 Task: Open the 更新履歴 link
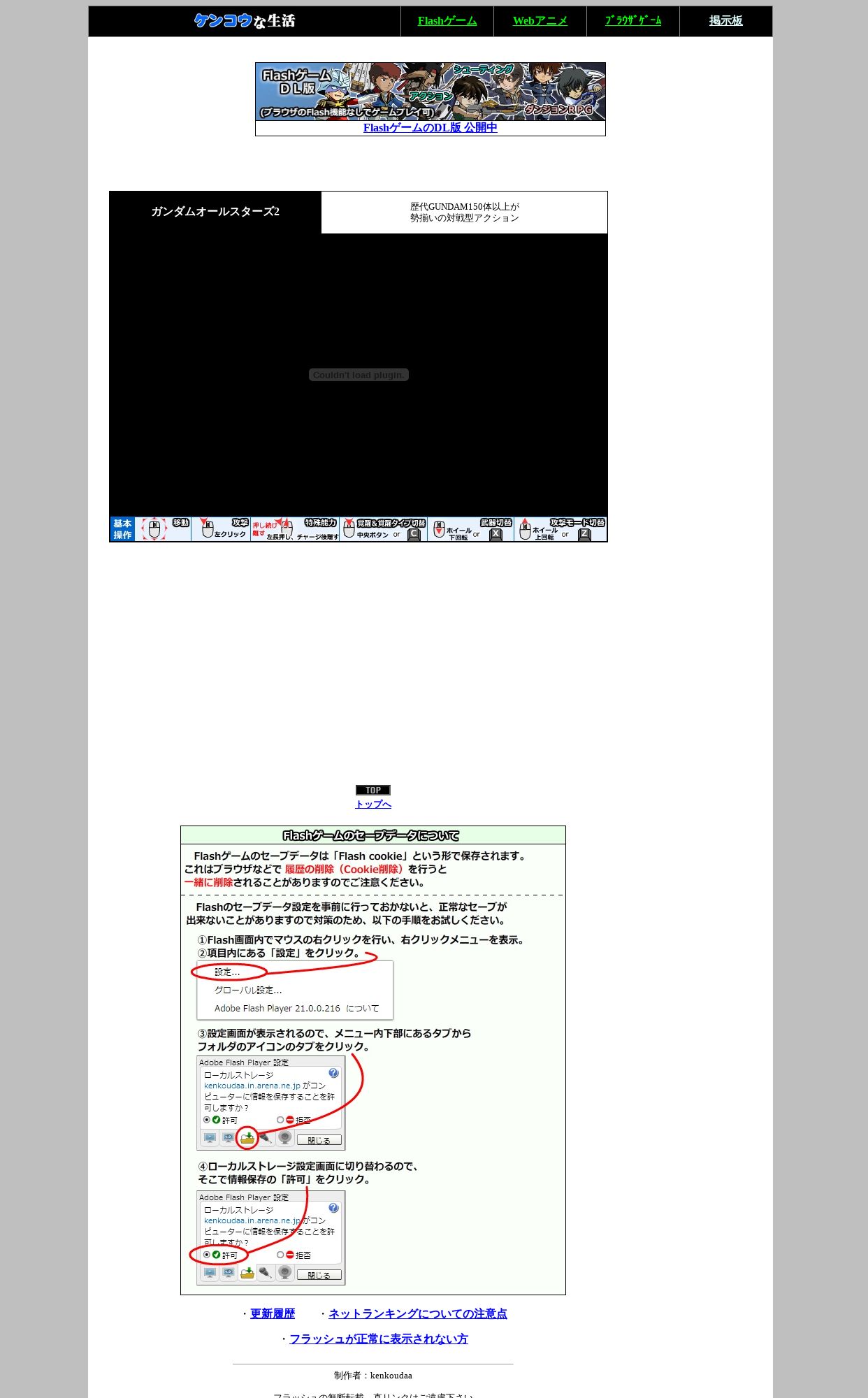(x=273, y=1314)
